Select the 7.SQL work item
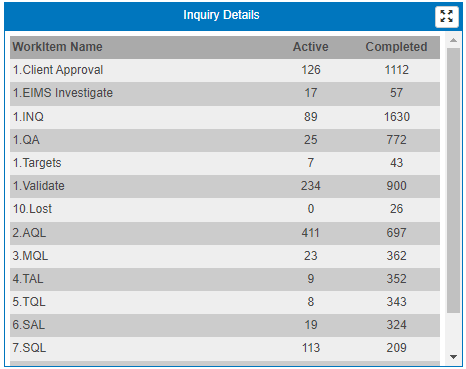This screenshot has width=466, height=369. click(x=29, y=348)
